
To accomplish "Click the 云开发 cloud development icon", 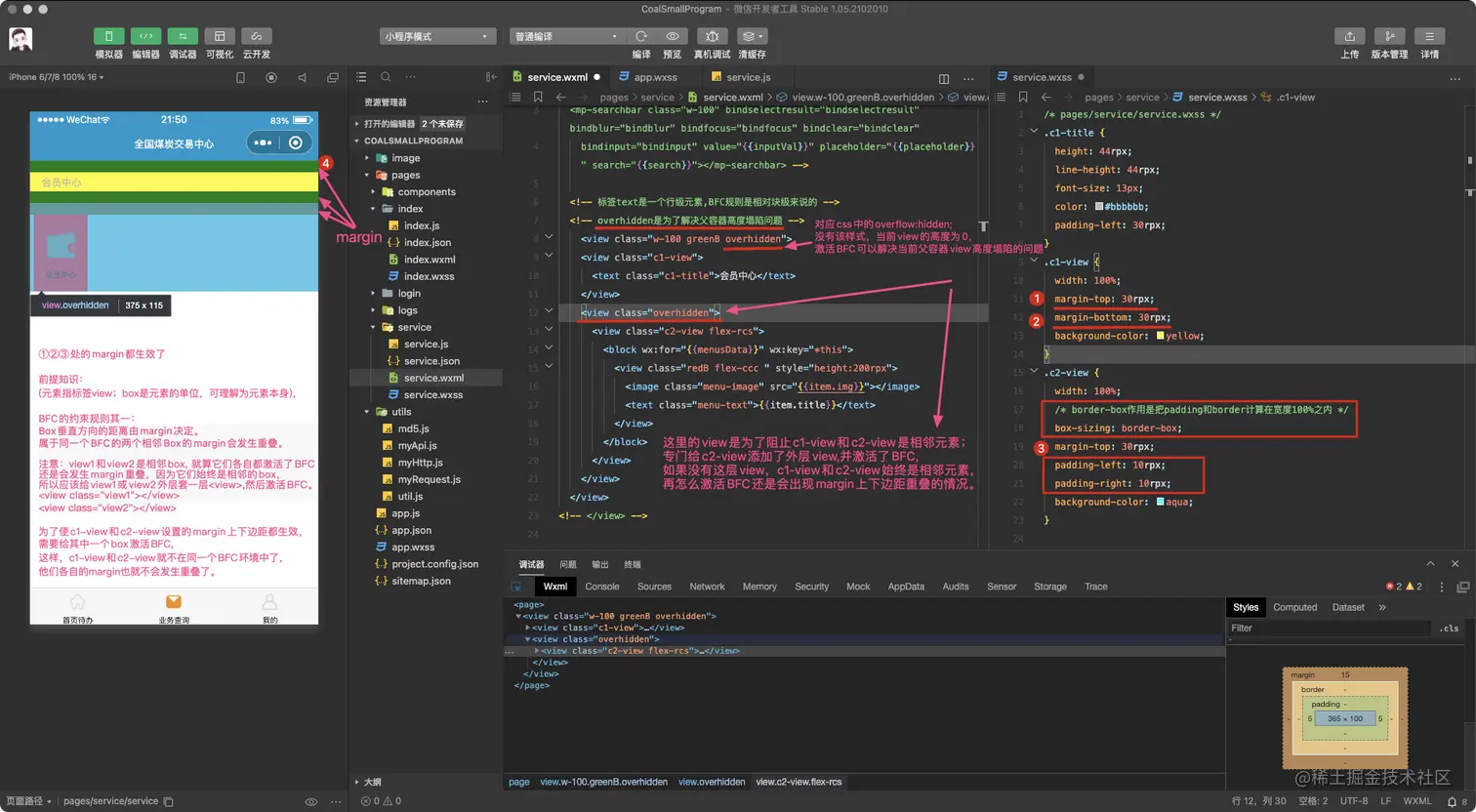I will click(257, 36).
